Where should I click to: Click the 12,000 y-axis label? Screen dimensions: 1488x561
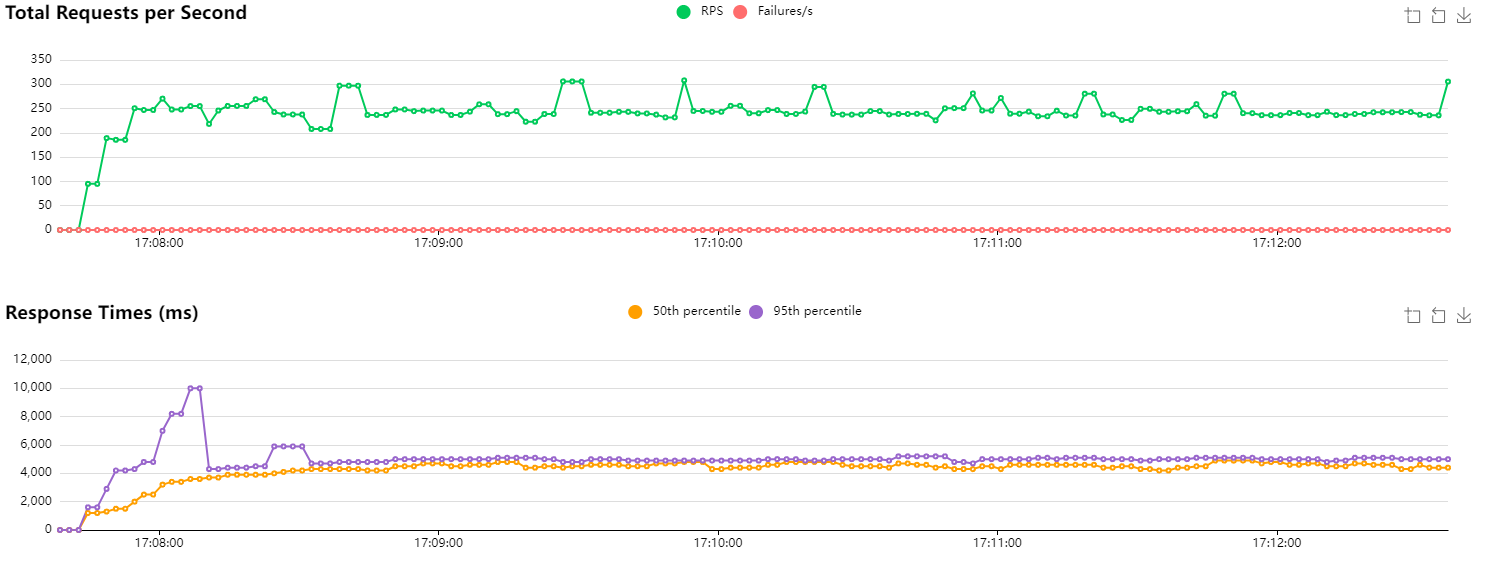[x=32, y=360]
